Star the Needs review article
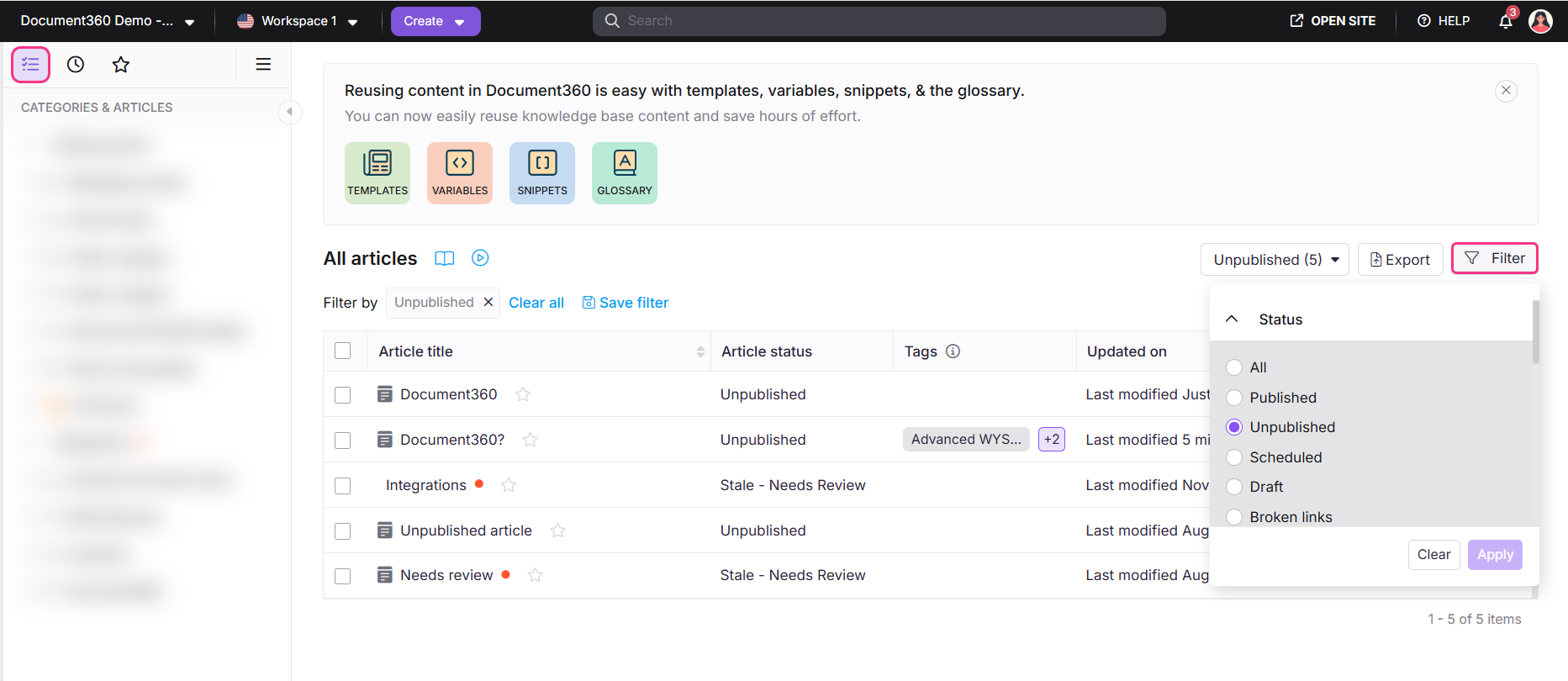1568x681 pixels. coord(535,575)
